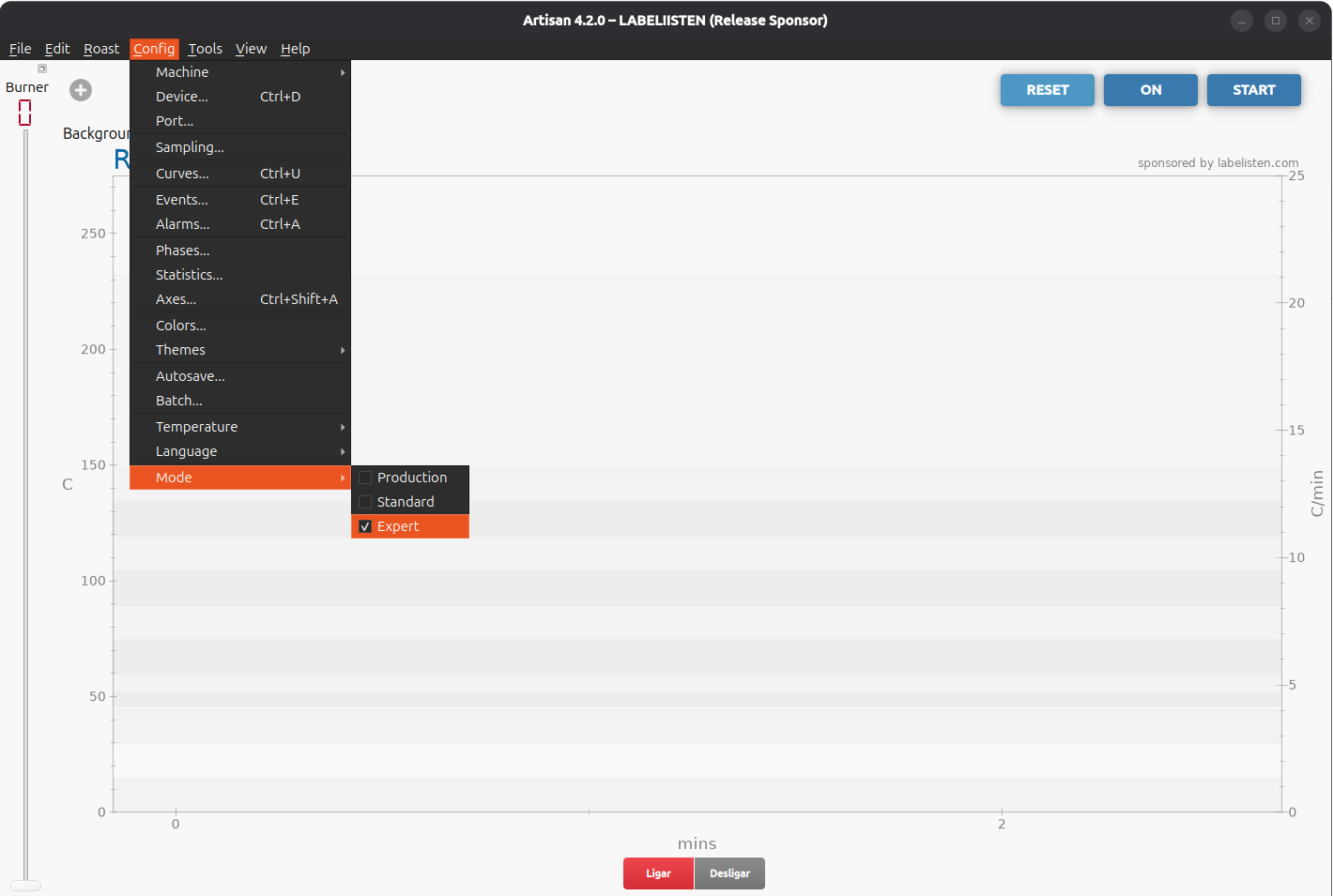The width and height of the screenshot is (1333, 896).
Task: Select Axes... menu entry
Action: [x=240, y=299]
